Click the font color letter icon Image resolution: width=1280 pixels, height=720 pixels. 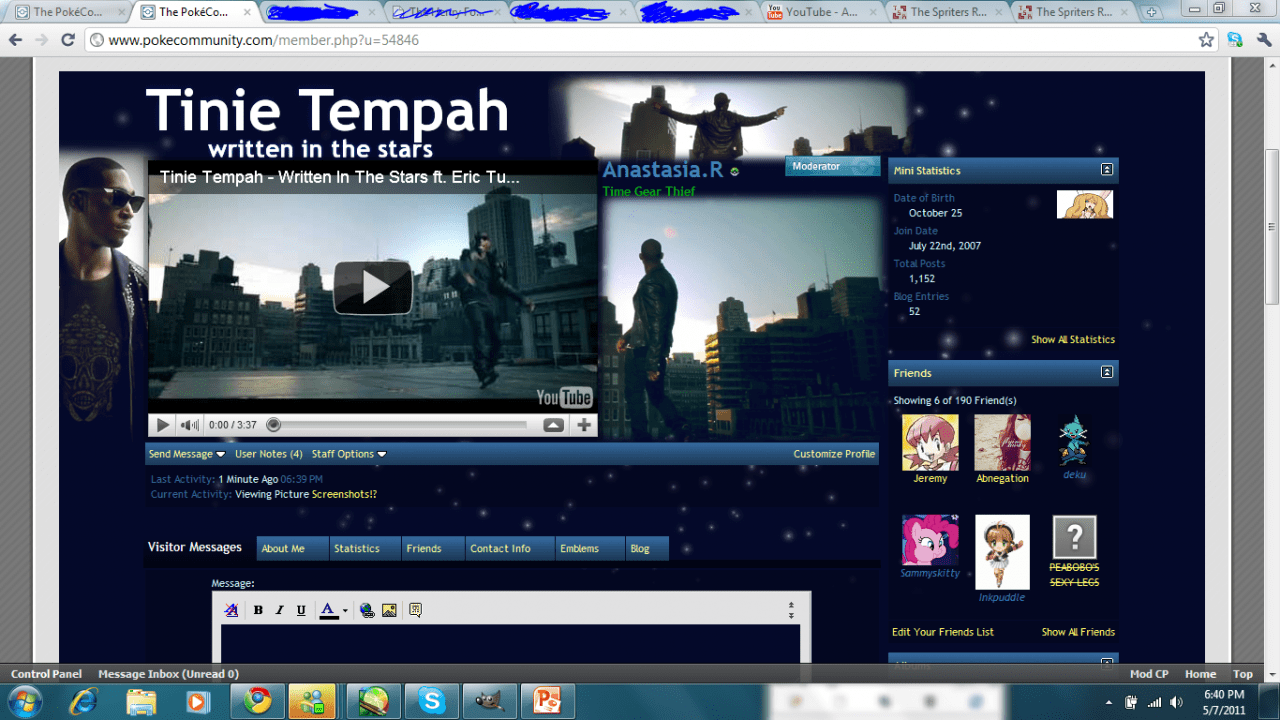328,610
